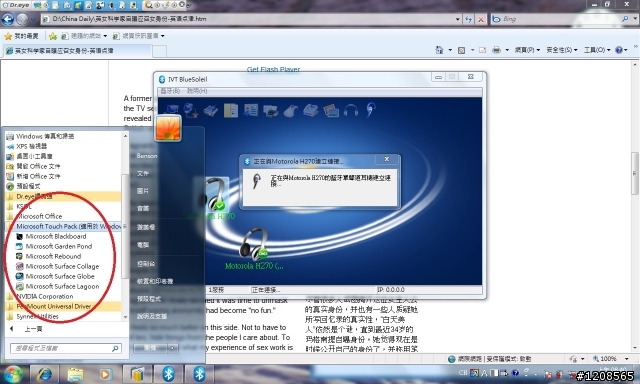
Task: Launch Microsoft Garden Pond
Action: pos(58,246)
